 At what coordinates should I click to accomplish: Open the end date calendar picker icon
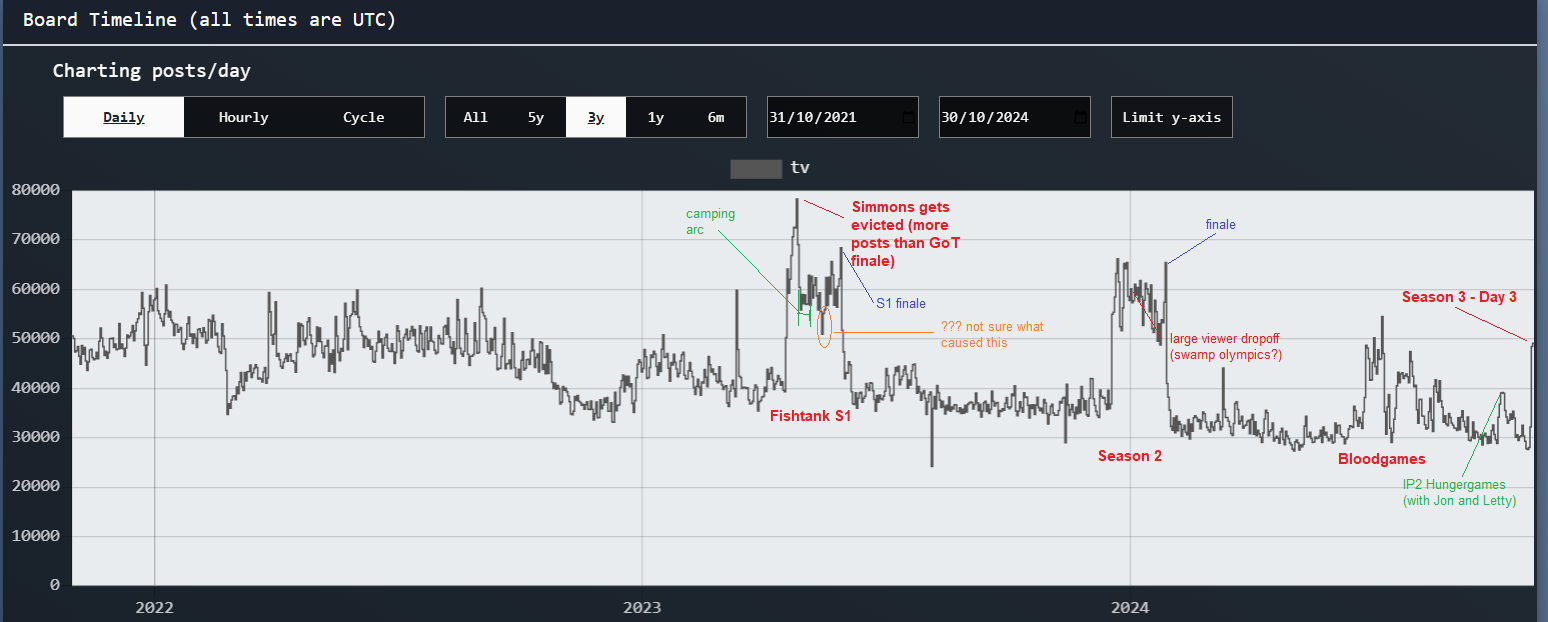[1080, 117]
